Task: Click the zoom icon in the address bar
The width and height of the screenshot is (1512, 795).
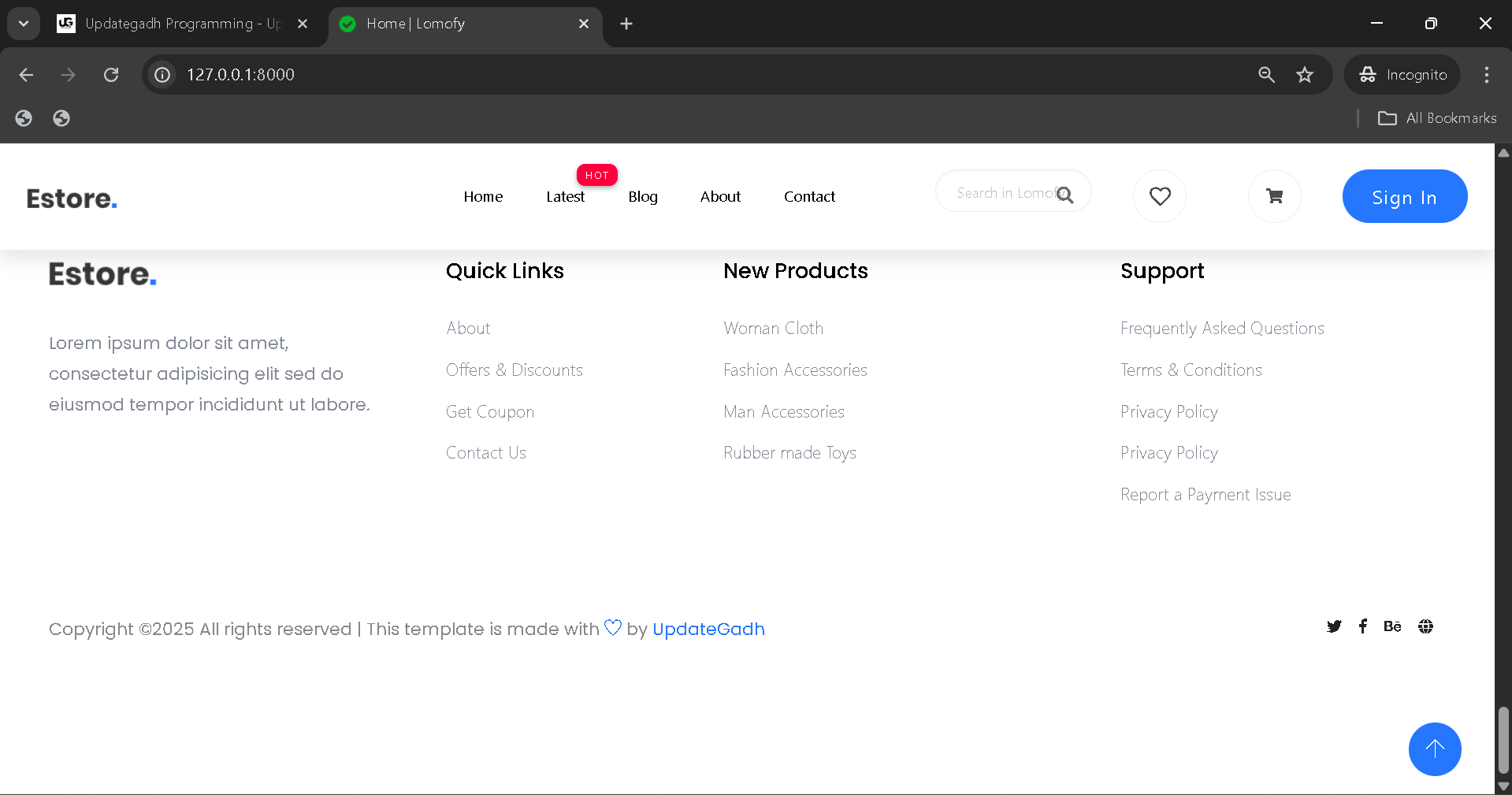Action: click(1265, 74)
